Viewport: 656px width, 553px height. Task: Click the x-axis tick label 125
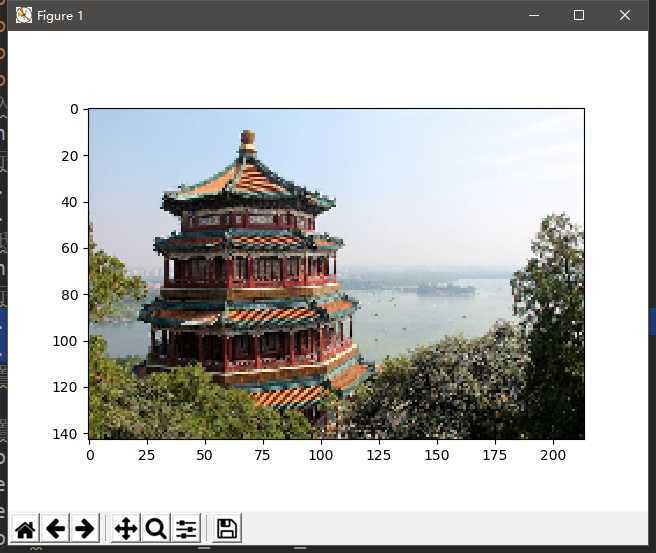point(379,455)
